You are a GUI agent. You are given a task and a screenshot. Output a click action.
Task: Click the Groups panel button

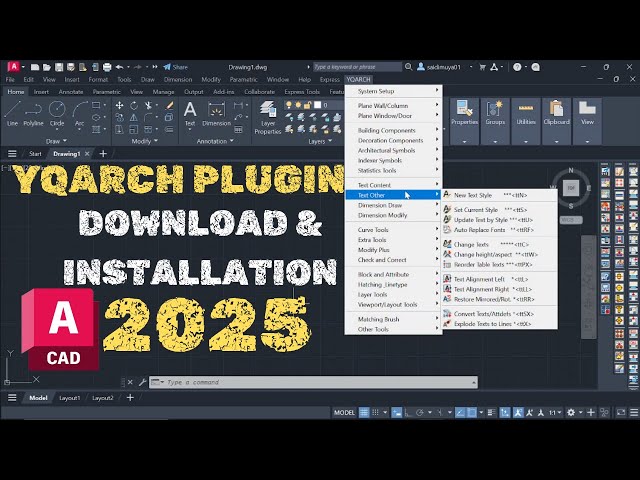tap(495, 121)
